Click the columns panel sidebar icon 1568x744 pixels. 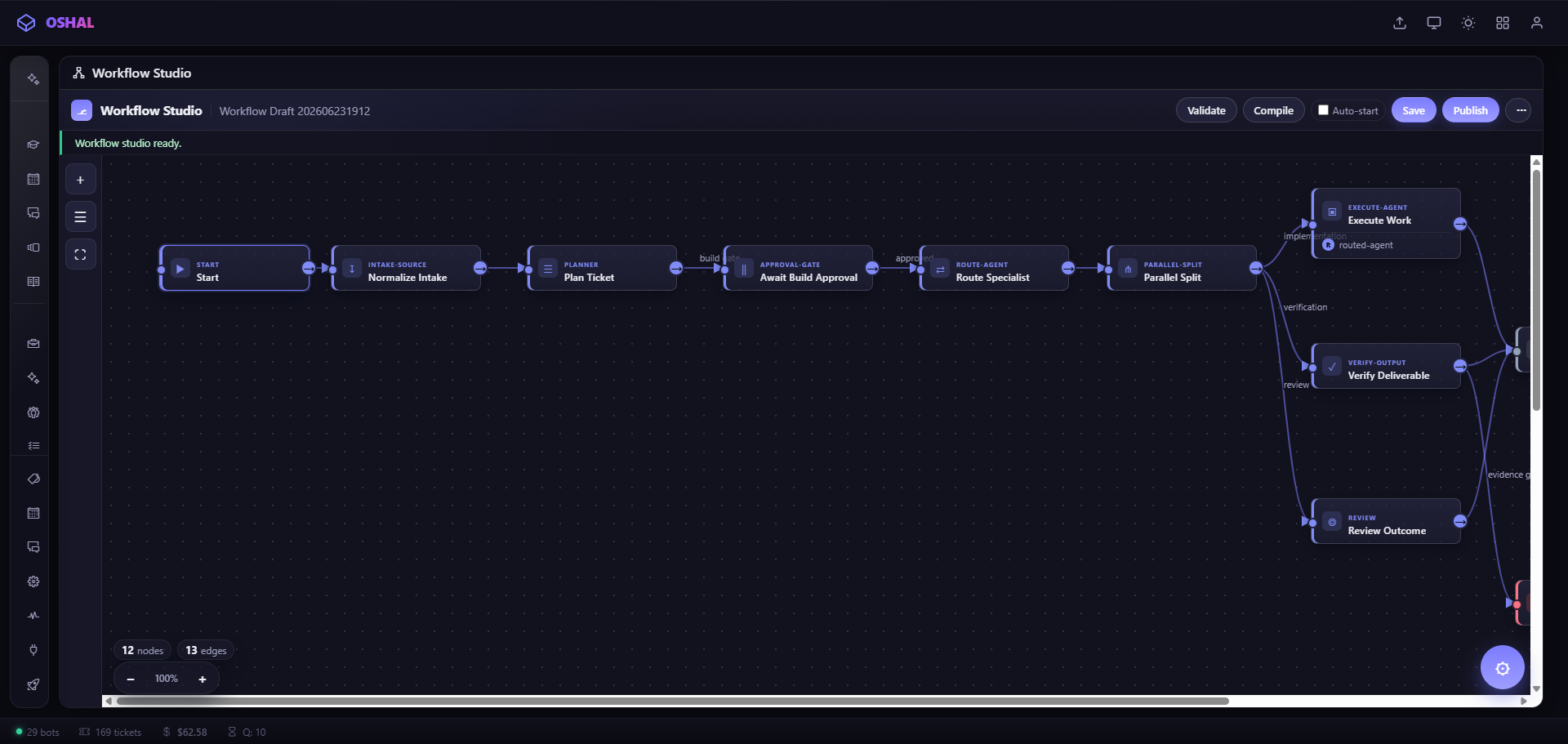[33, 247]
